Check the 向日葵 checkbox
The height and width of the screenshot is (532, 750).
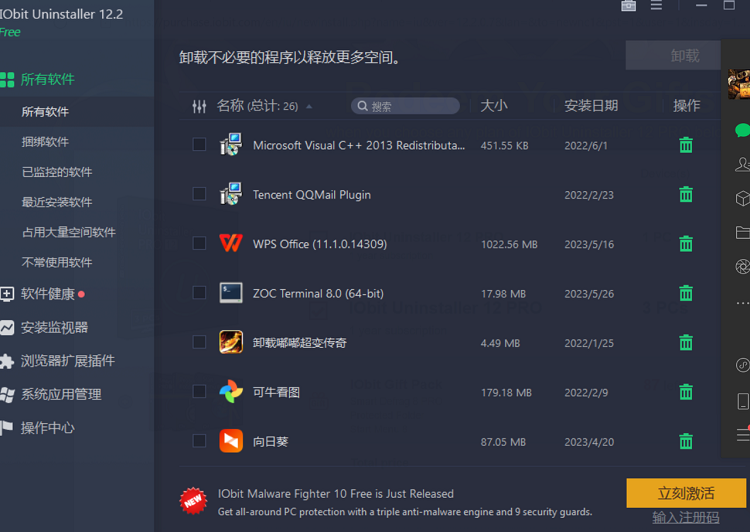point(199,441)
